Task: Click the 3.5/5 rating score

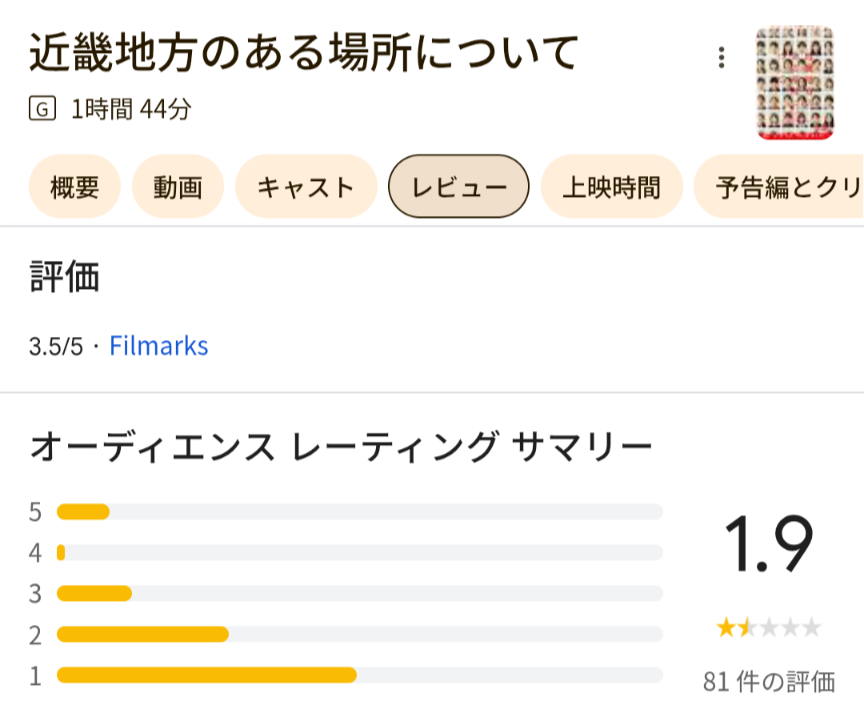Action: click(56, 348)
